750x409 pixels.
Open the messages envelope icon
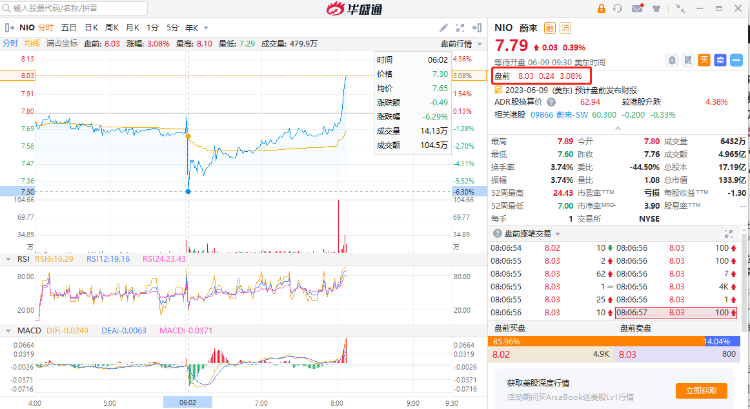click(x=637, y=8)
